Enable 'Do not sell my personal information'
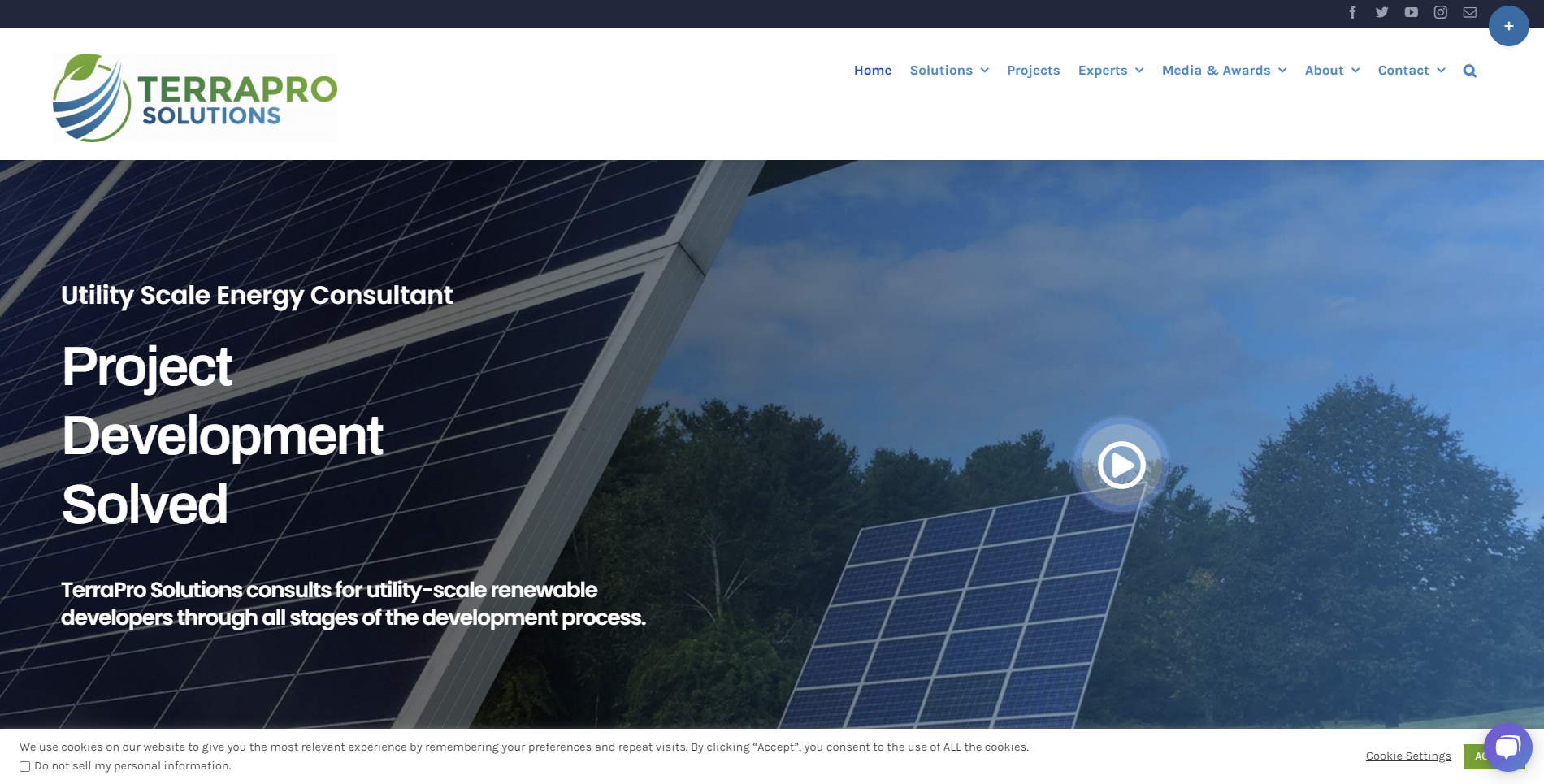Screen dimensions: 1544x784 pyautogui.click(x=25, y=766)
